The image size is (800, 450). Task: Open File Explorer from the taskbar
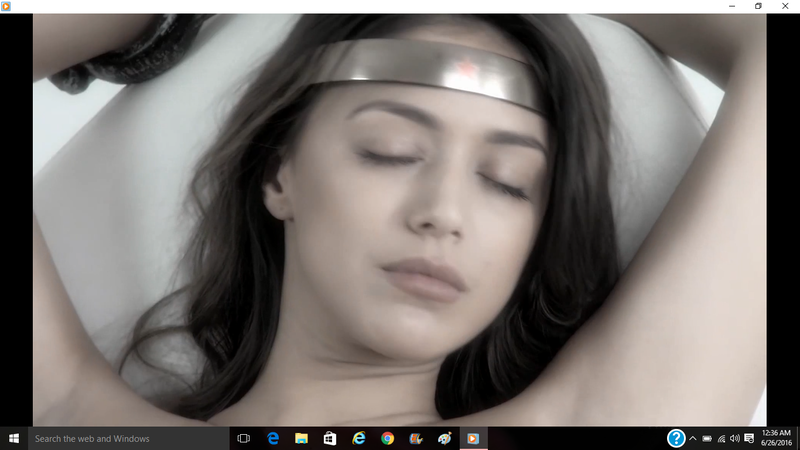pyautogui.click(x=302, y=438)
